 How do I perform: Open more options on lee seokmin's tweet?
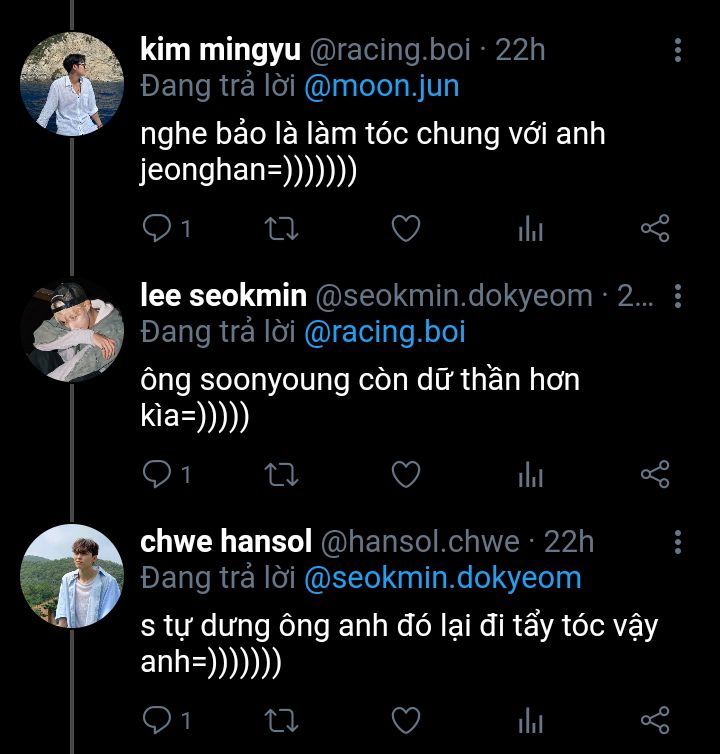[679, 296]
